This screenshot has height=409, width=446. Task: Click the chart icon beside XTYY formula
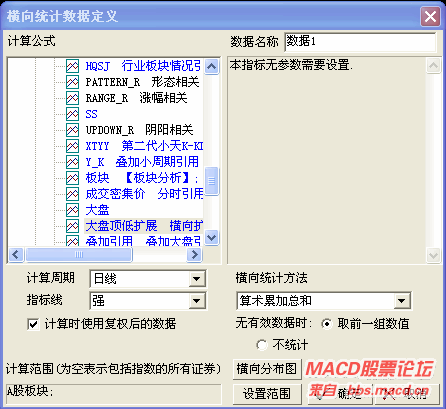[x=72, y=146]
